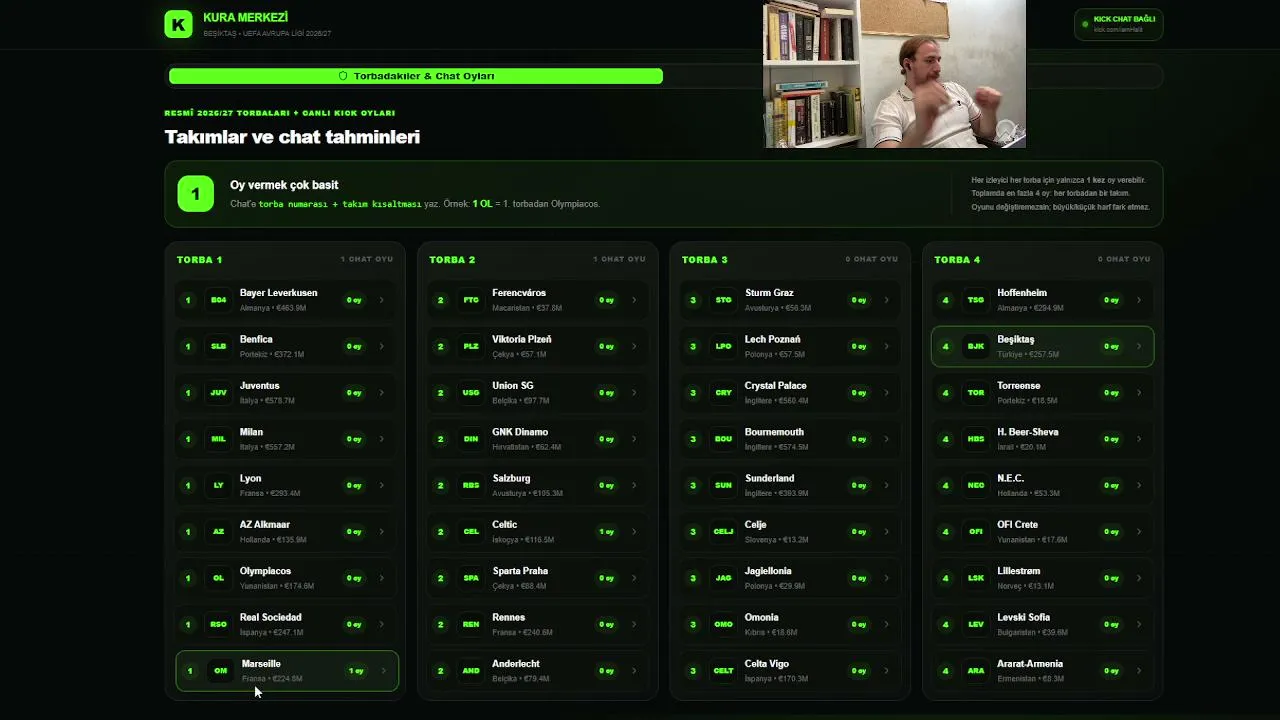Click the BJK badge for Beşiktaş
This screenshot has width=1280, height=720.
coord(976,346)
